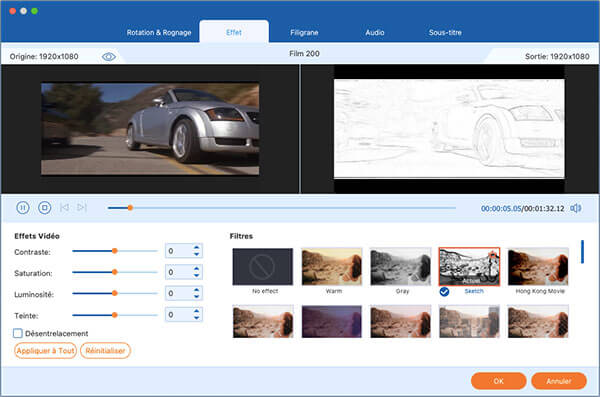Uncheck the Sketch filter checkmark
The image size is (600, 397).
coord(444,292)
